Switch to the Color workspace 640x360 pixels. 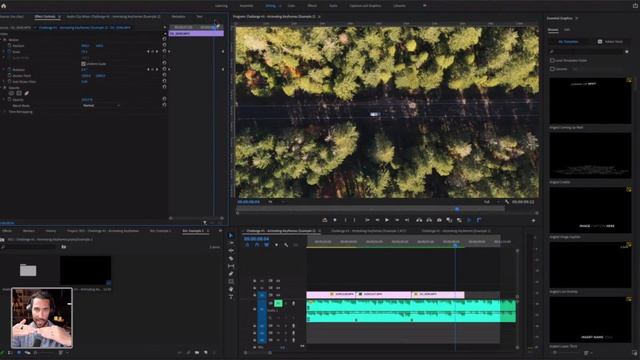[291, 6]
